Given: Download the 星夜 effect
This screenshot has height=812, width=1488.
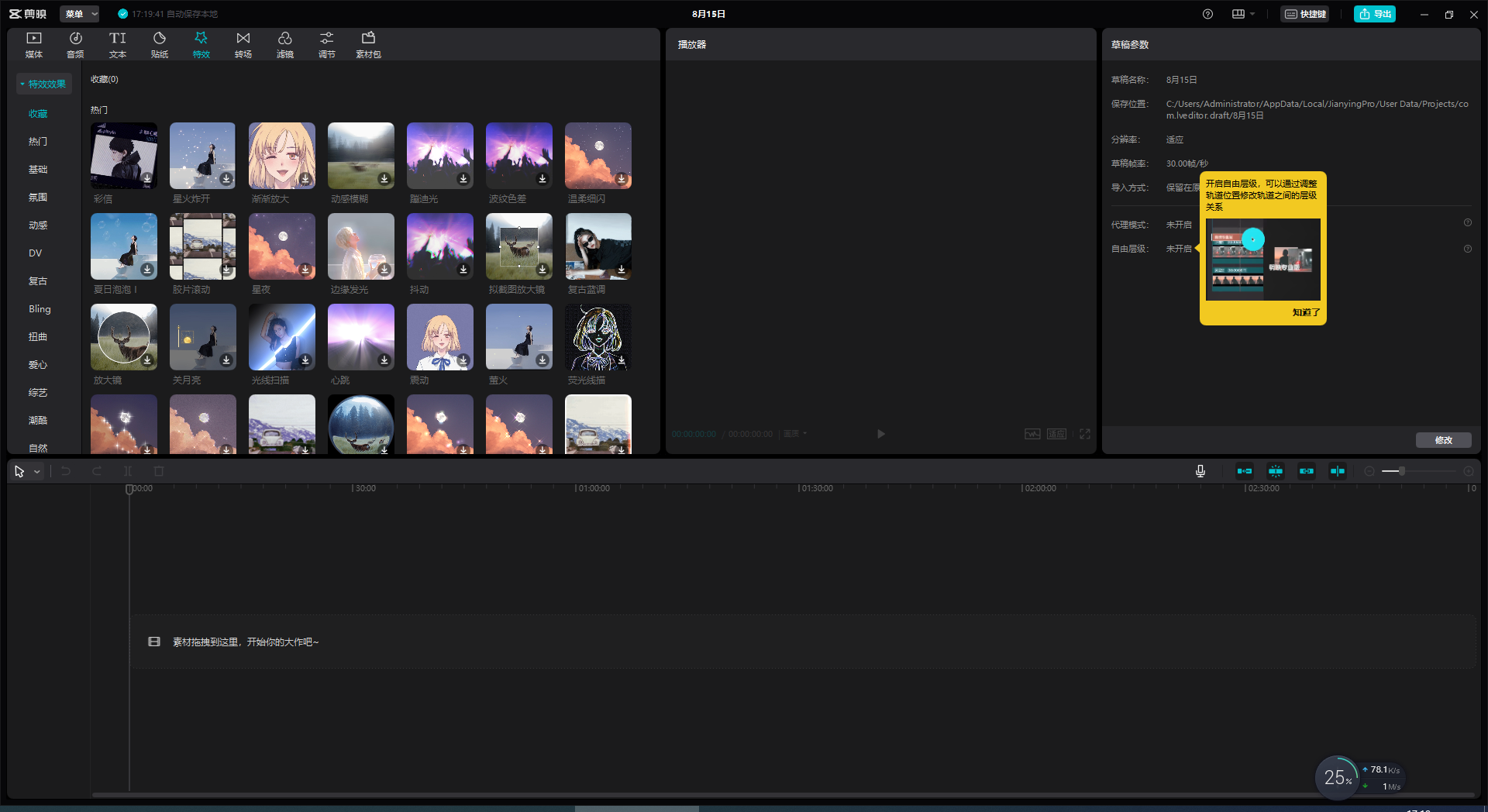Looking at the screenshot, I should [x=305, y=270].
